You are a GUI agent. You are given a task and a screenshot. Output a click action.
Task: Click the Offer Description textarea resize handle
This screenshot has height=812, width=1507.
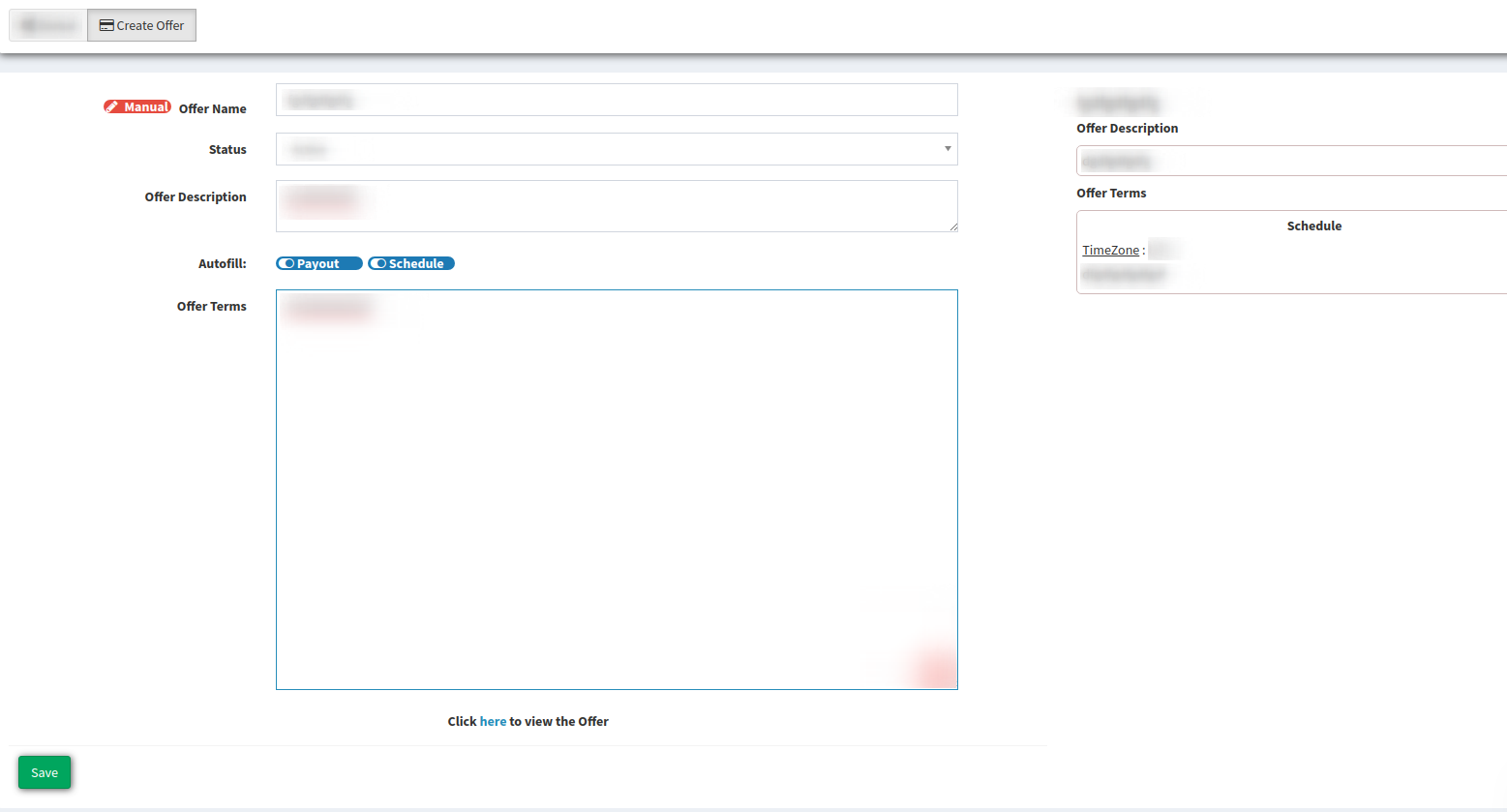[952, 226]
